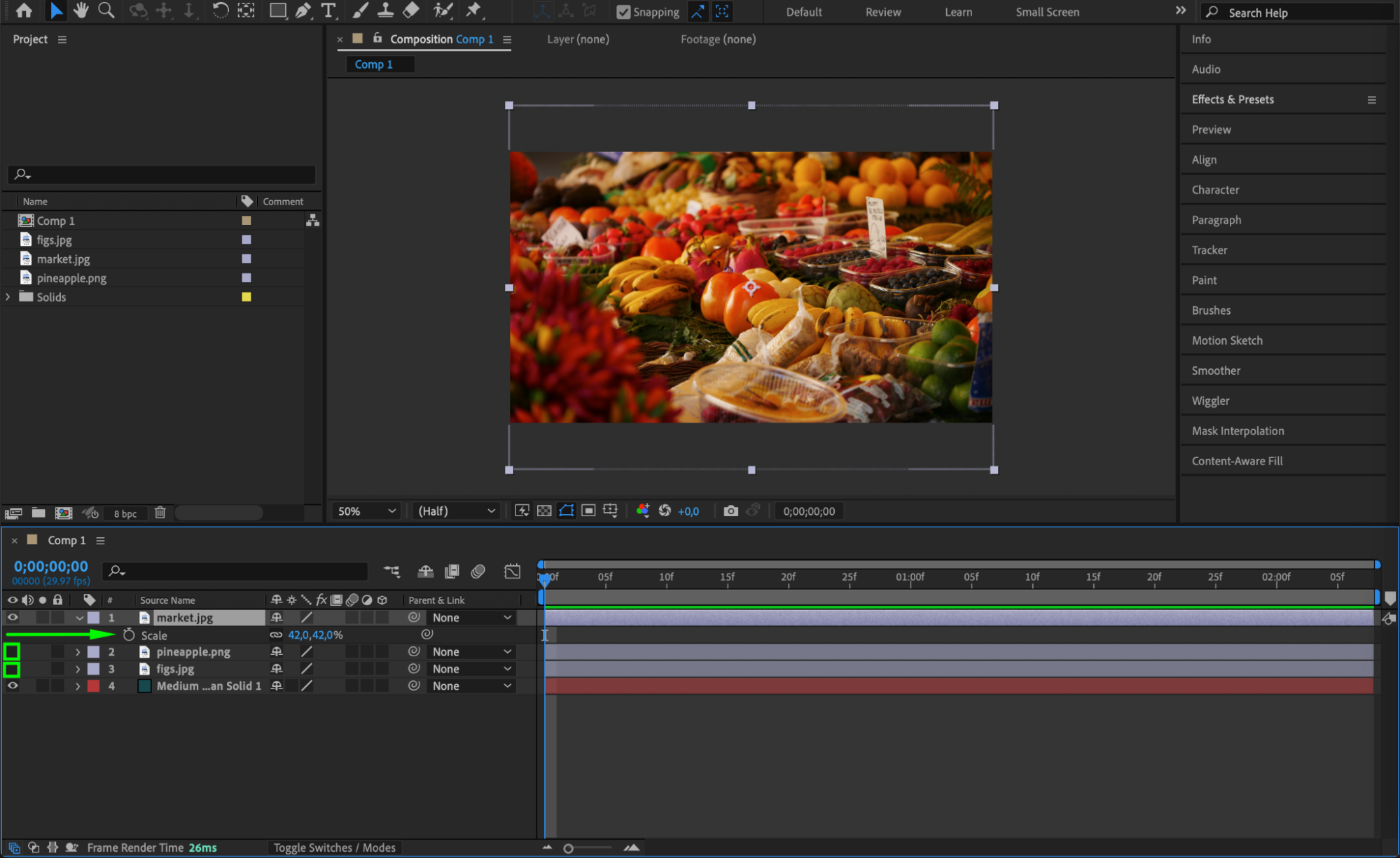Select the Pen tool
Viewport: 1400px width, 858px height.
tap(303, 11)
